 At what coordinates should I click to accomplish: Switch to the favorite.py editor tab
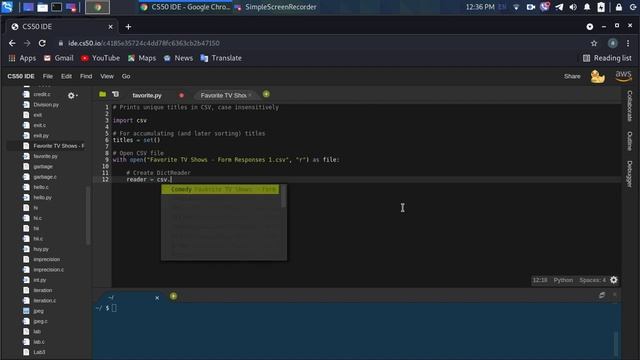tap(147, 96)
